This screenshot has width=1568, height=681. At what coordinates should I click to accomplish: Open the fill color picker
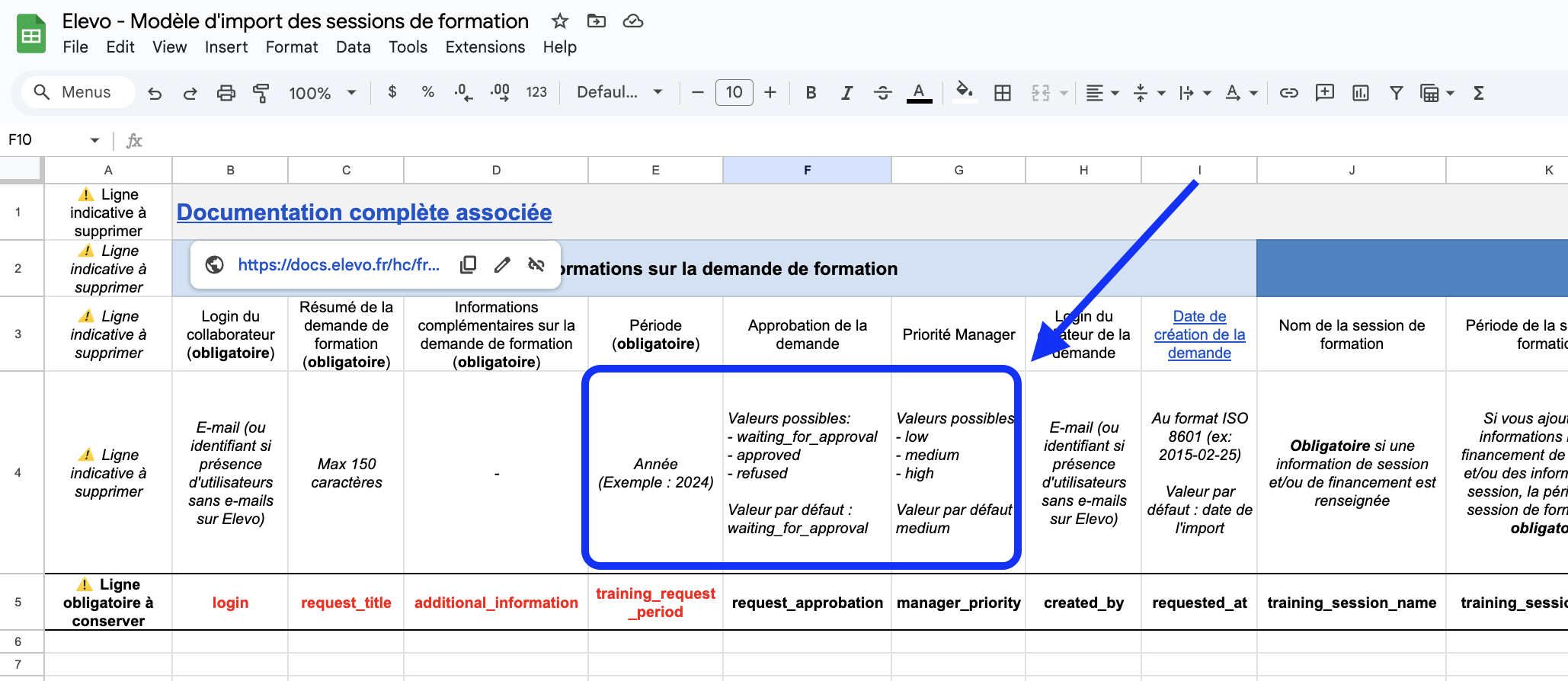point(965,92)
